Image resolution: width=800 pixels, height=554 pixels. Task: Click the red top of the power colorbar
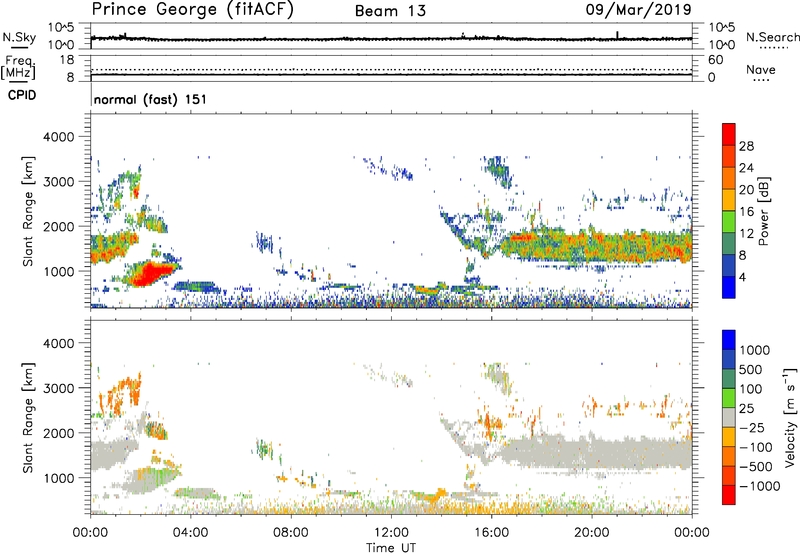point(729,134)
